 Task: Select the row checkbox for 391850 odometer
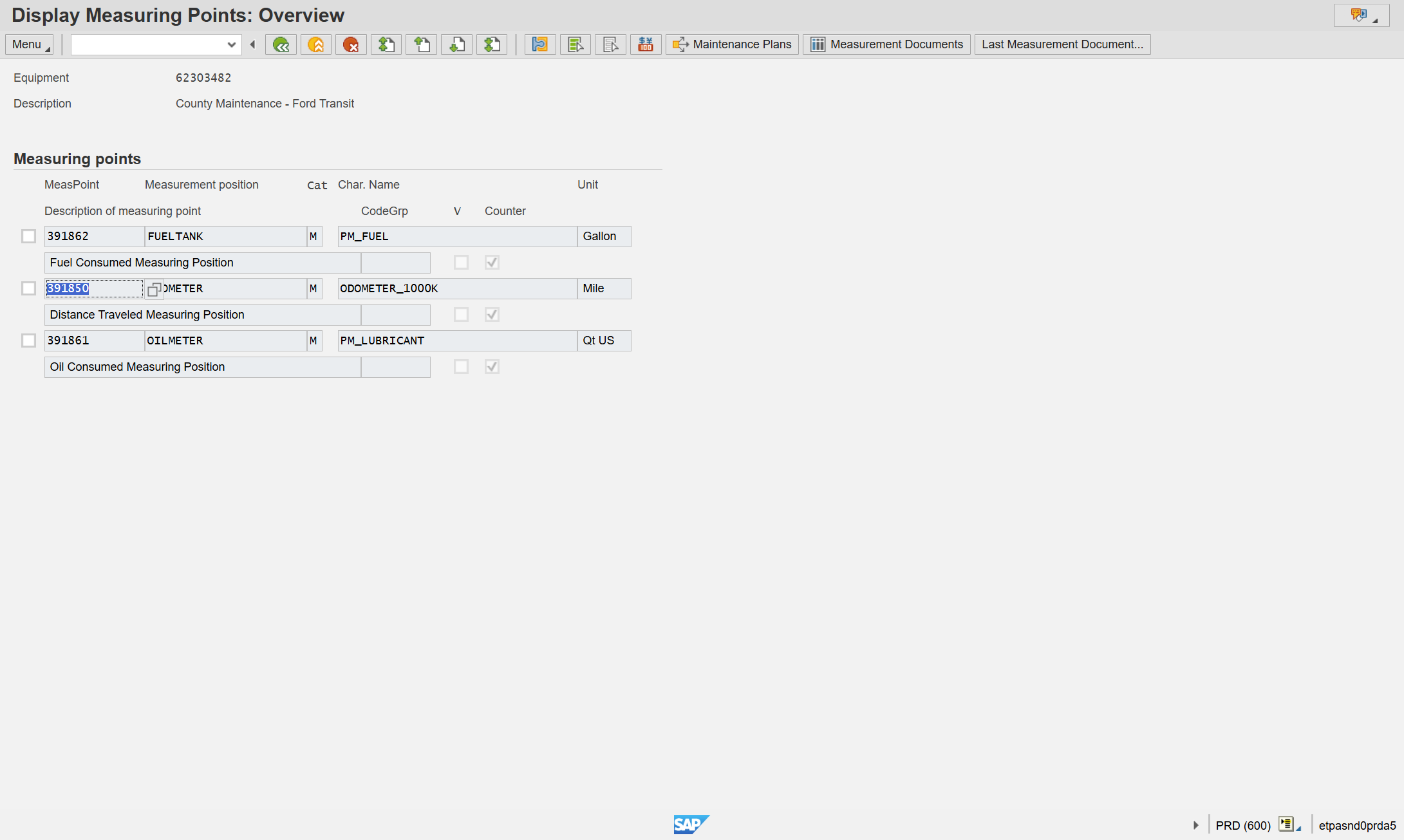point(28,288)
